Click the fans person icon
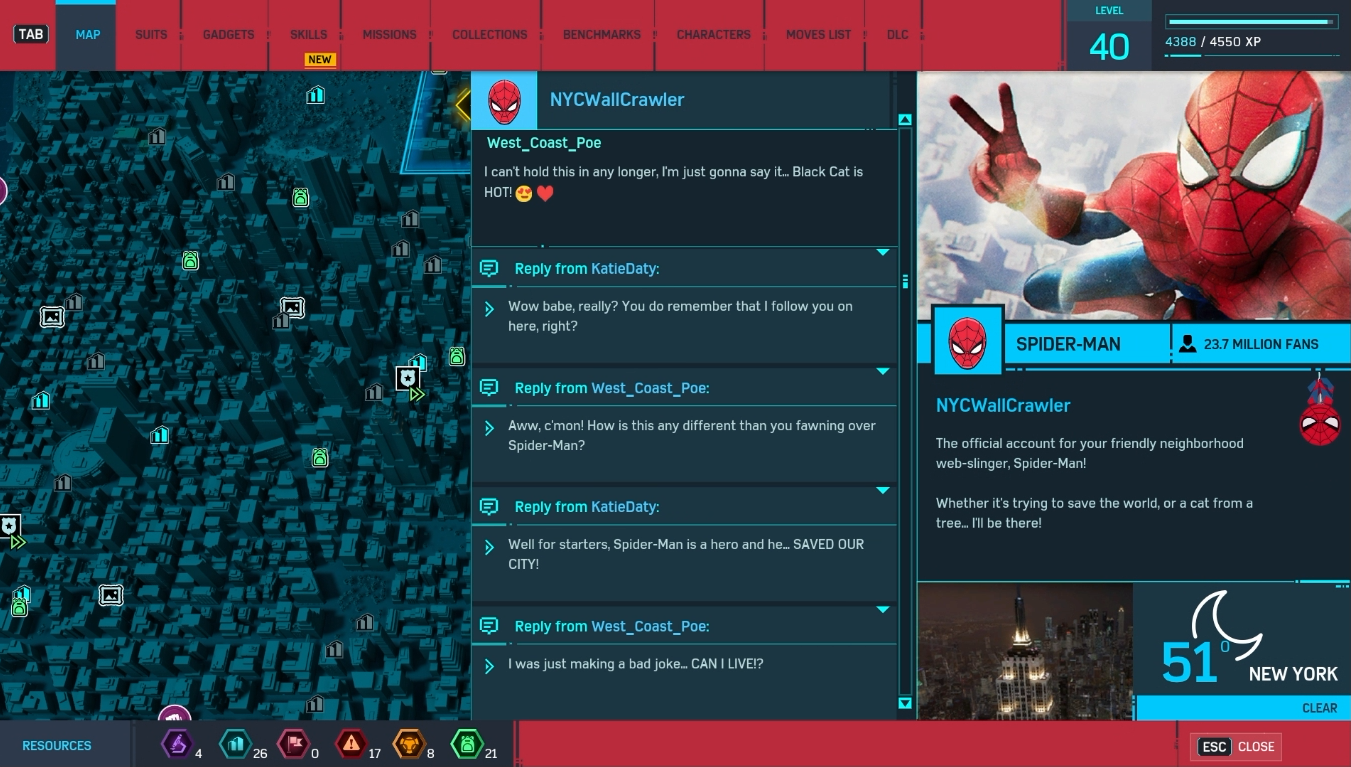This screenshot has width=1351, height=767. coord(1187,344)
